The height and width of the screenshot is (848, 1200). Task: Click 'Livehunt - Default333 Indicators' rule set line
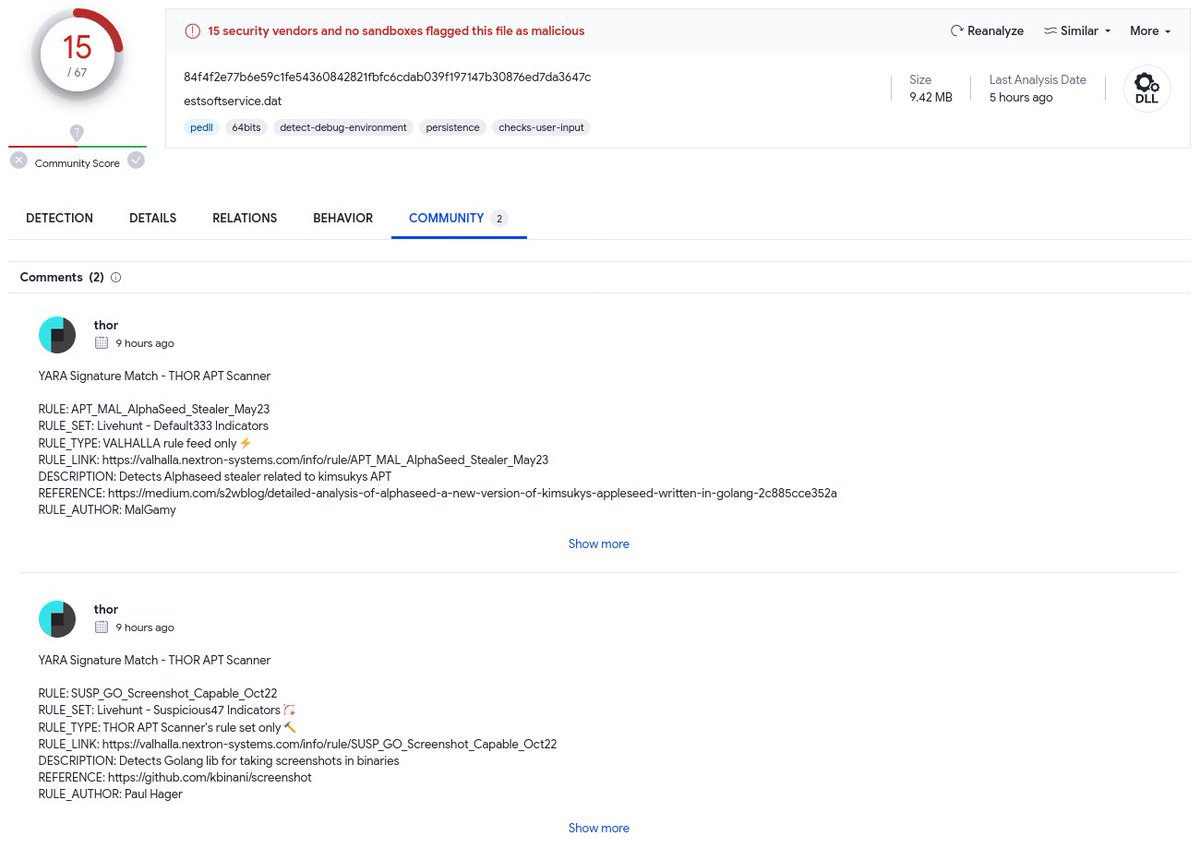pos(153,426)
